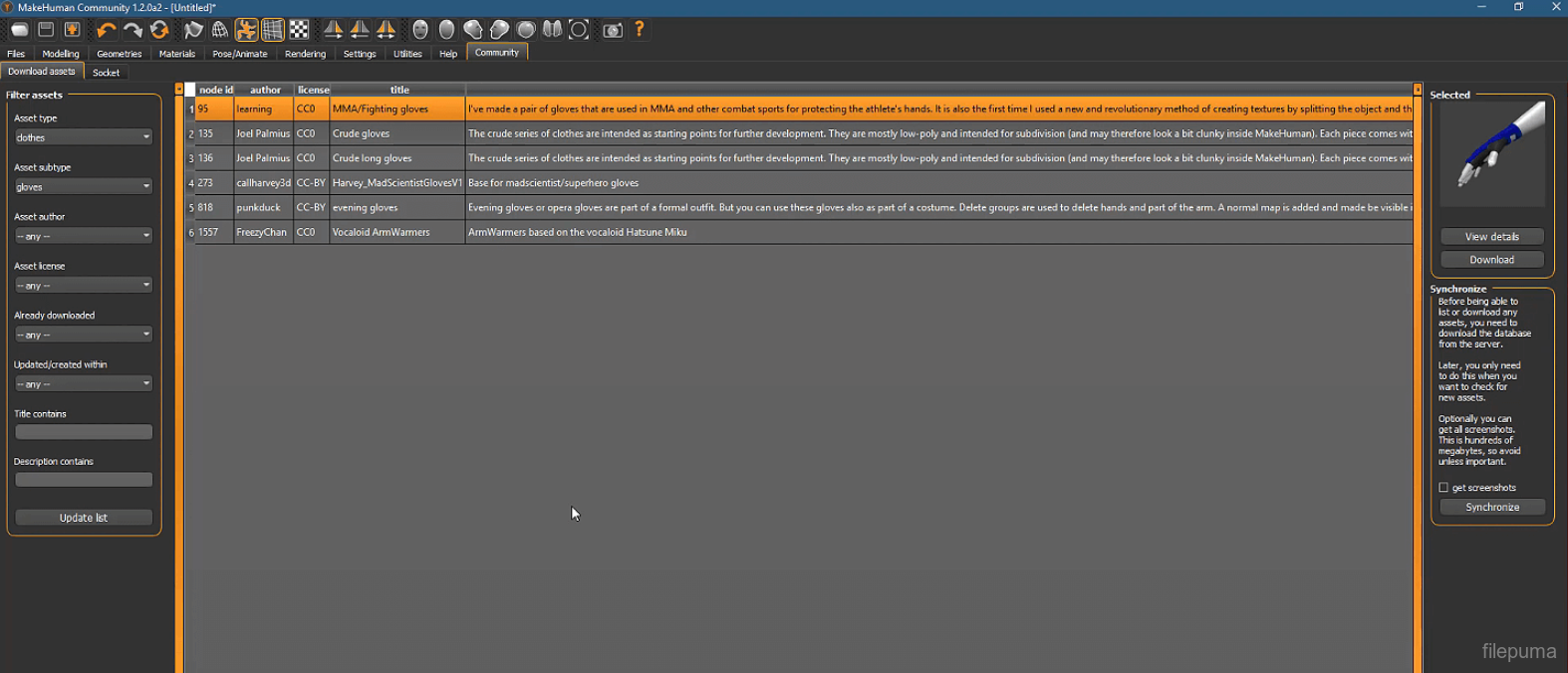Viewport: 1568px width, 673px height.
Task: Click the Undo arrow icon
Action: [107, 30]
